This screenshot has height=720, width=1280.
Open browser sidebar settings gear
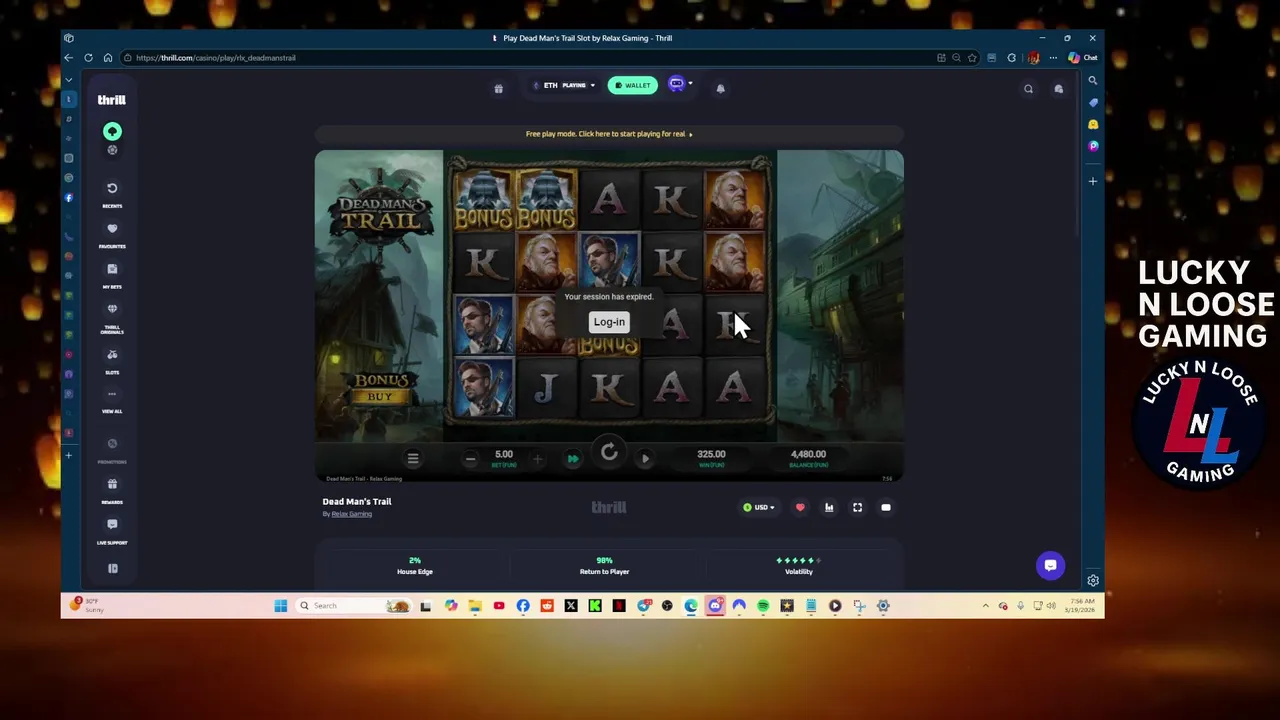1093,580
